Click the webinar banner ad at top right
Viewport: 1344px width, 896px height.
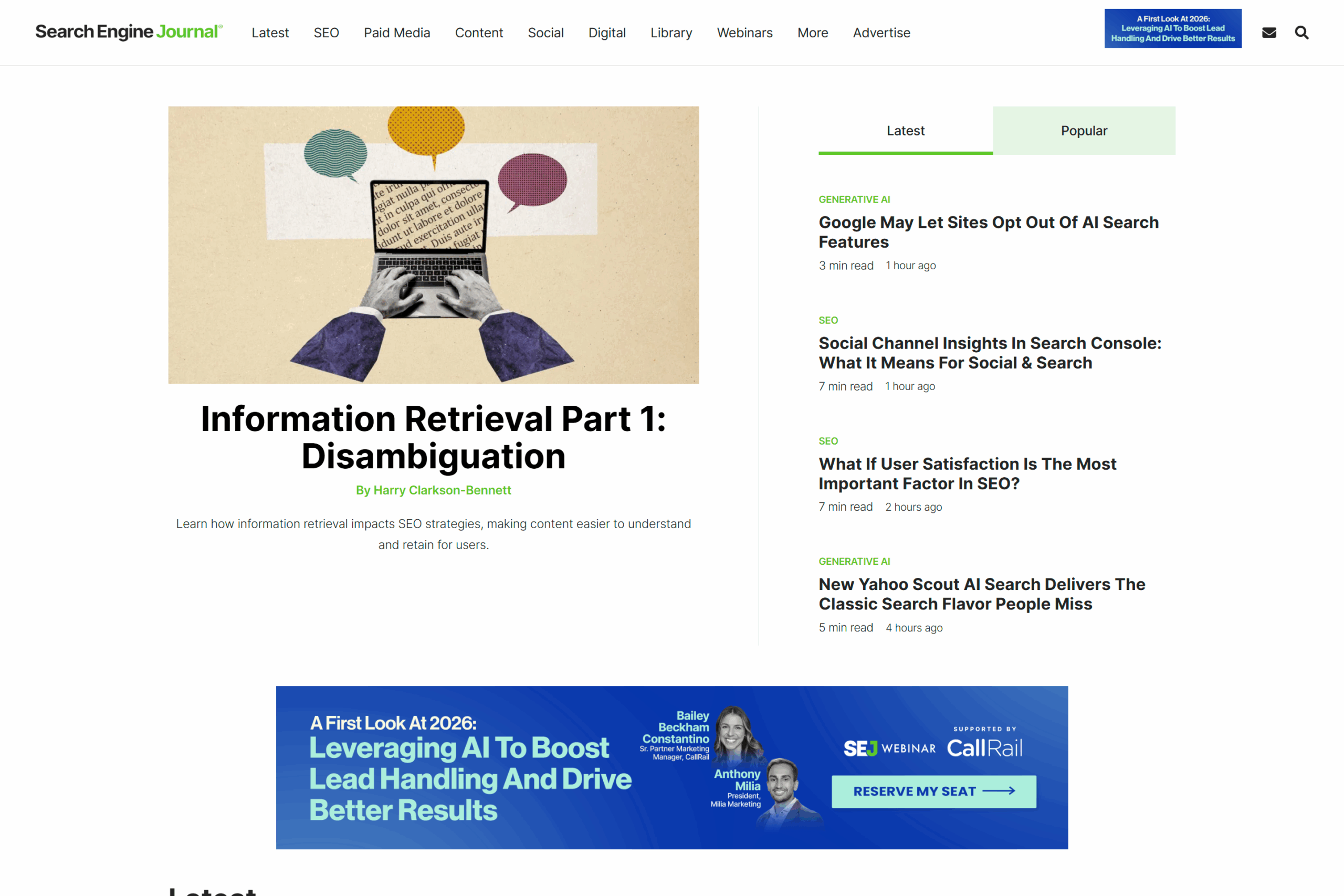(1172, 28)
